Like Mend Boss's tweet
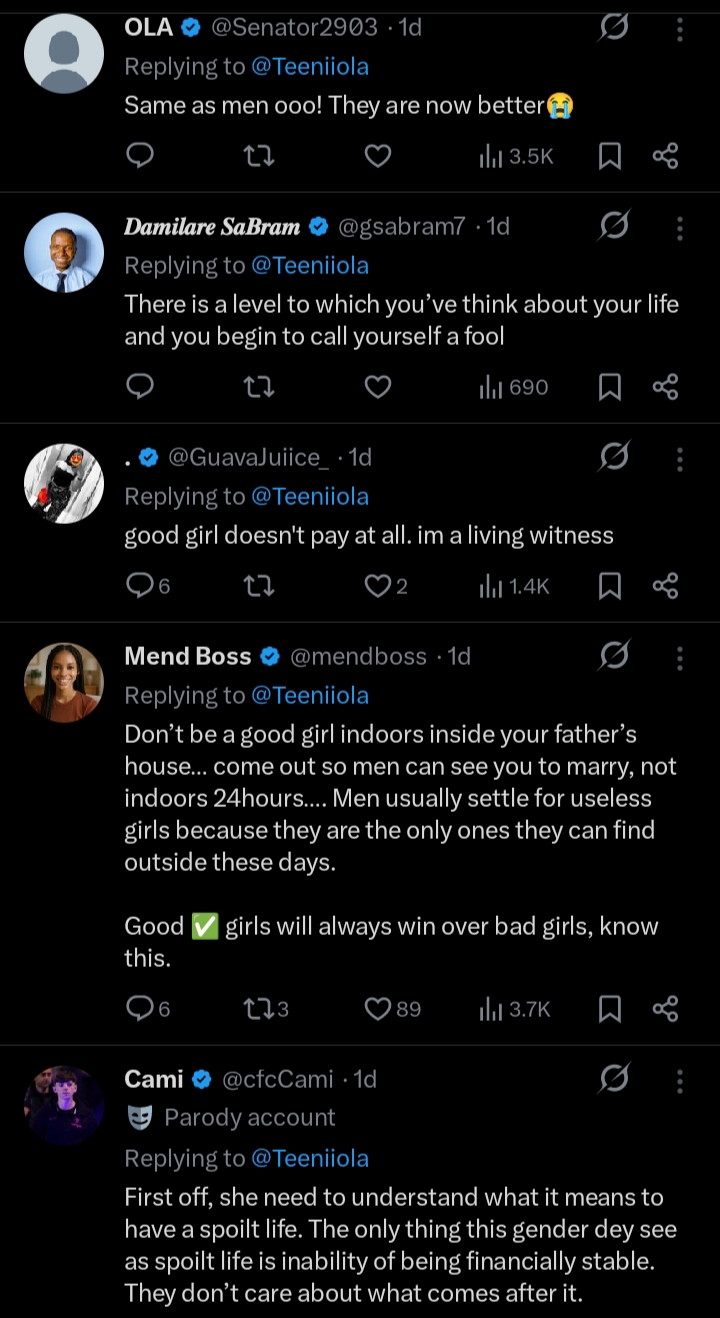 pyautogui.click(x=378, y=1009)
